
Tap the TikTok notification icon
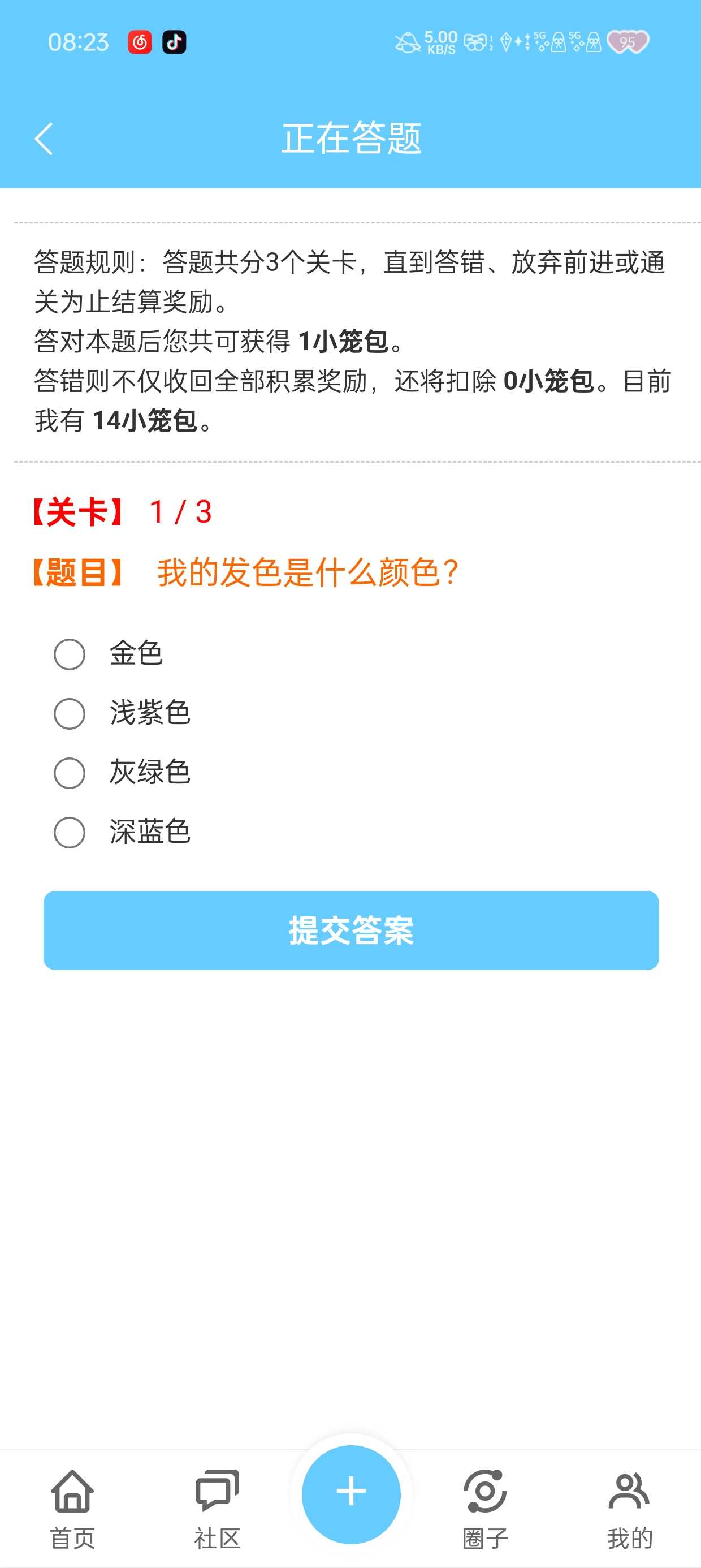pos(174,42)
